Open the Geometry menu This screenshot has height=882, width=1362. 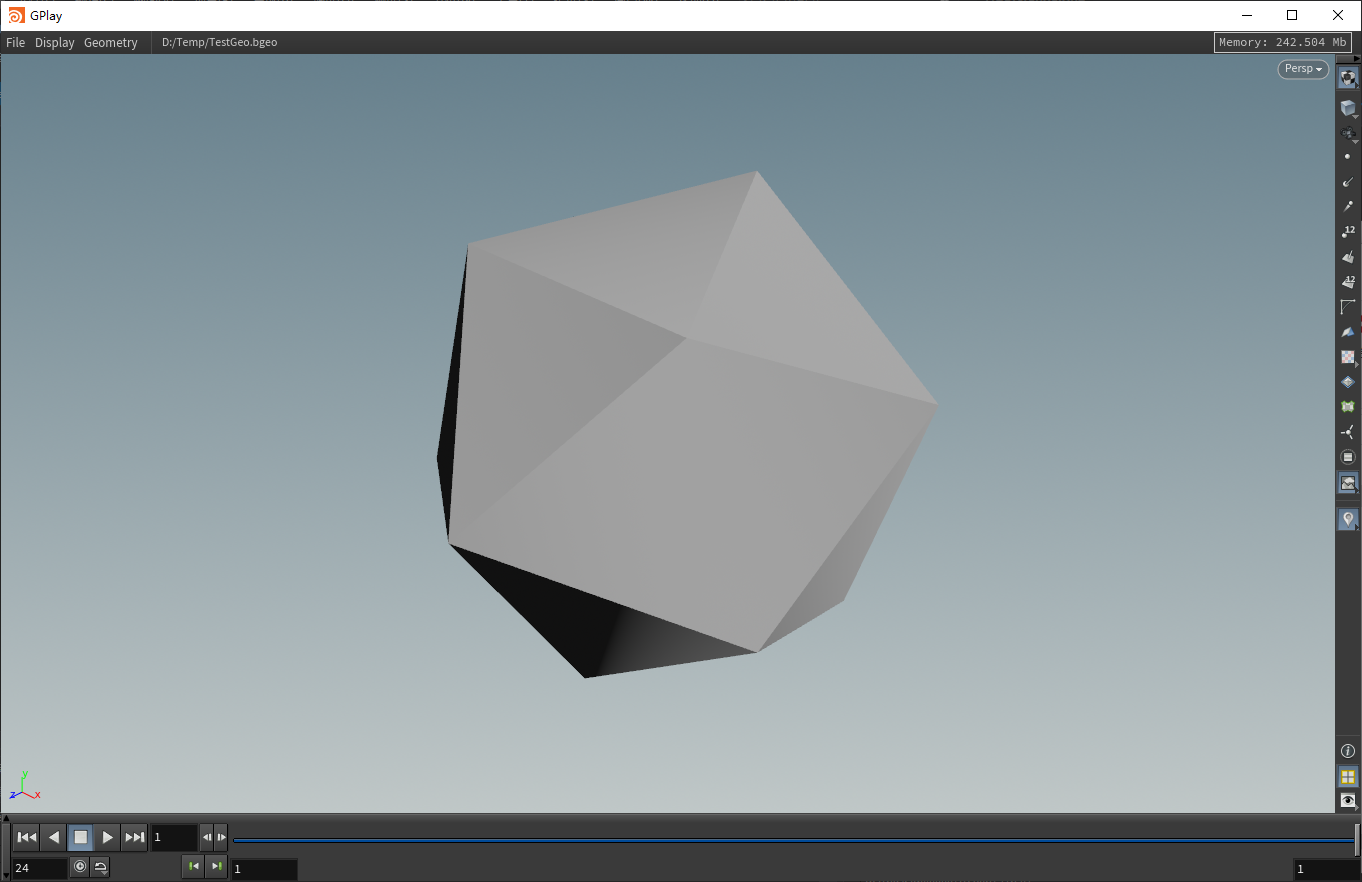[110, 42]
